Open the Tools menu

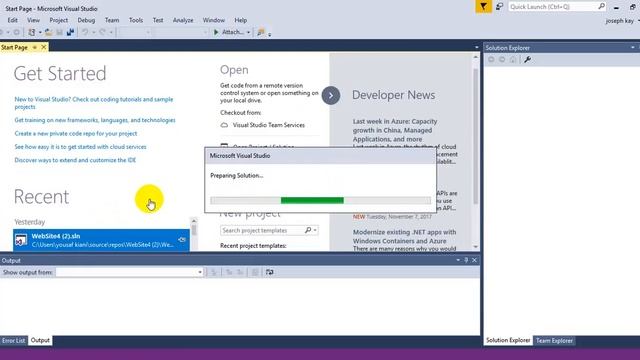coord(136,20)
